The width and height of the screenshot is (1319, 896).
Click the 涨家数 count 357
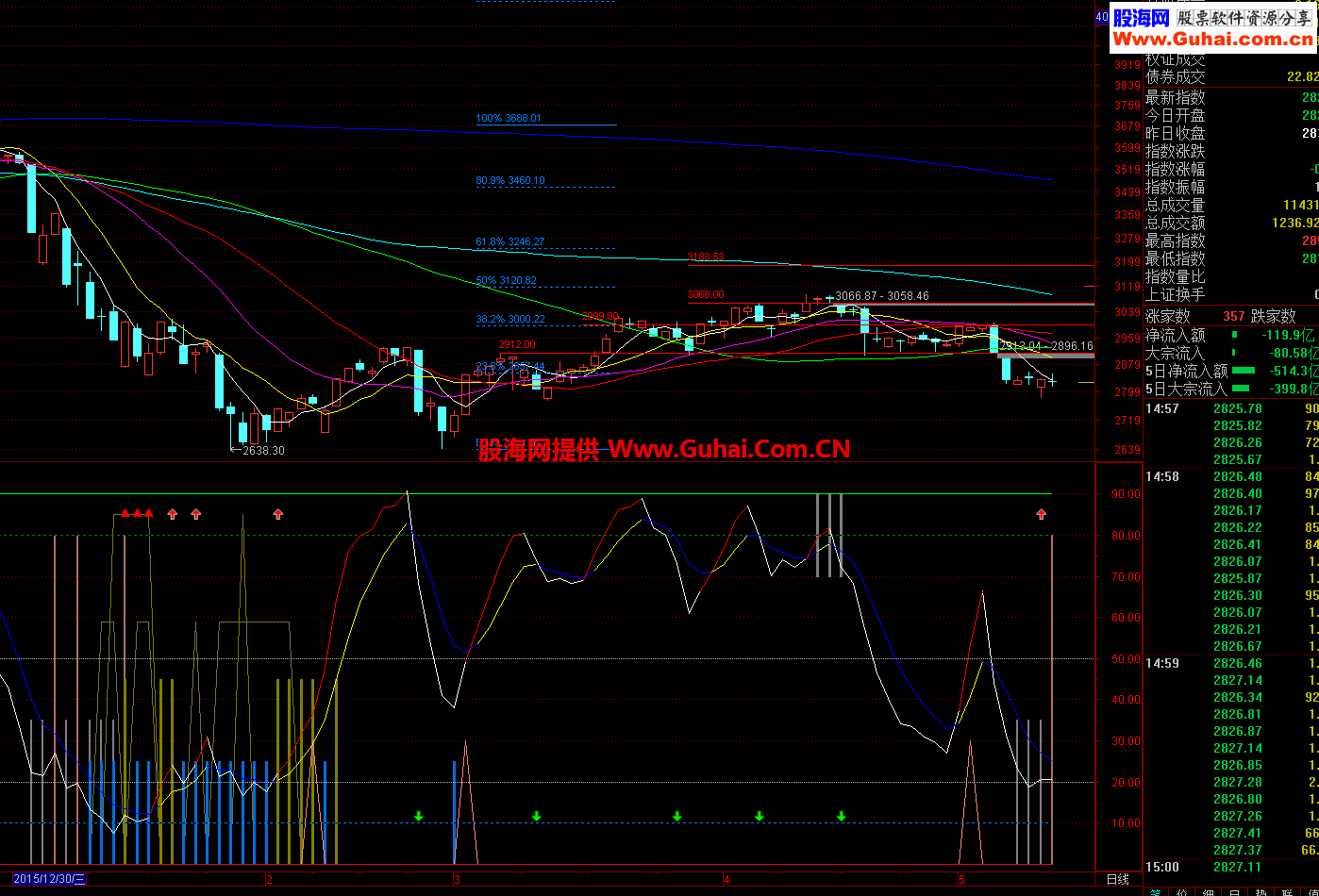pyautogui.click(x=1234, y=316)
